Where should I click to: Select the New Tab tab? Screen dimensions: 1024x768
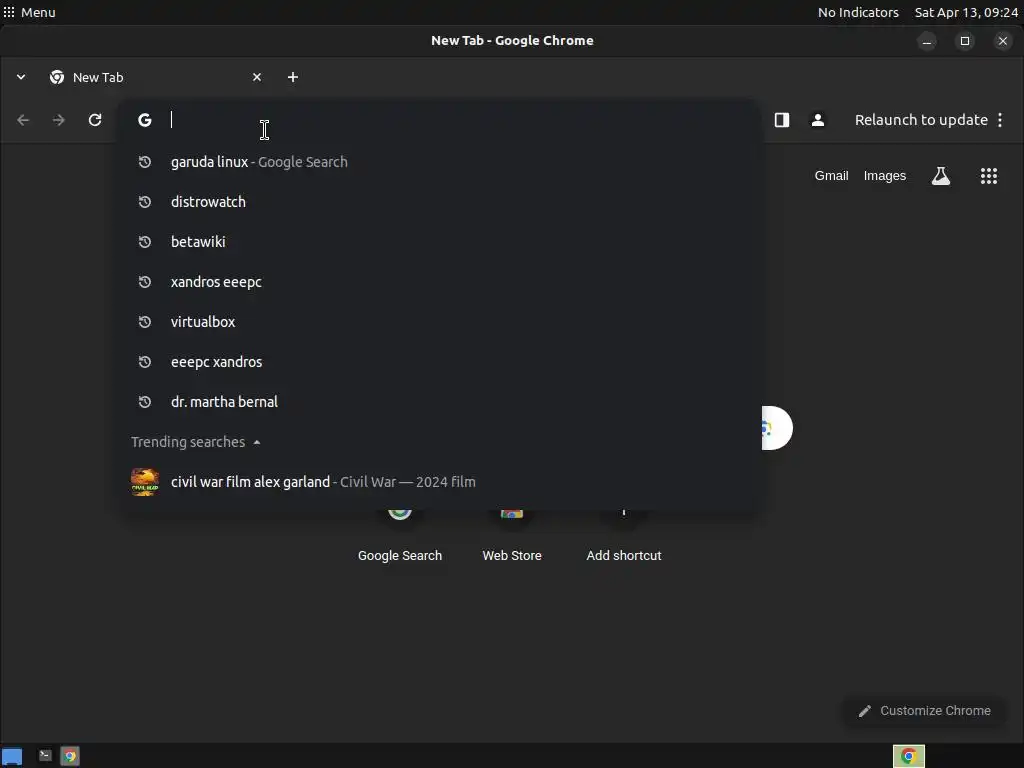tap(155, 77)
